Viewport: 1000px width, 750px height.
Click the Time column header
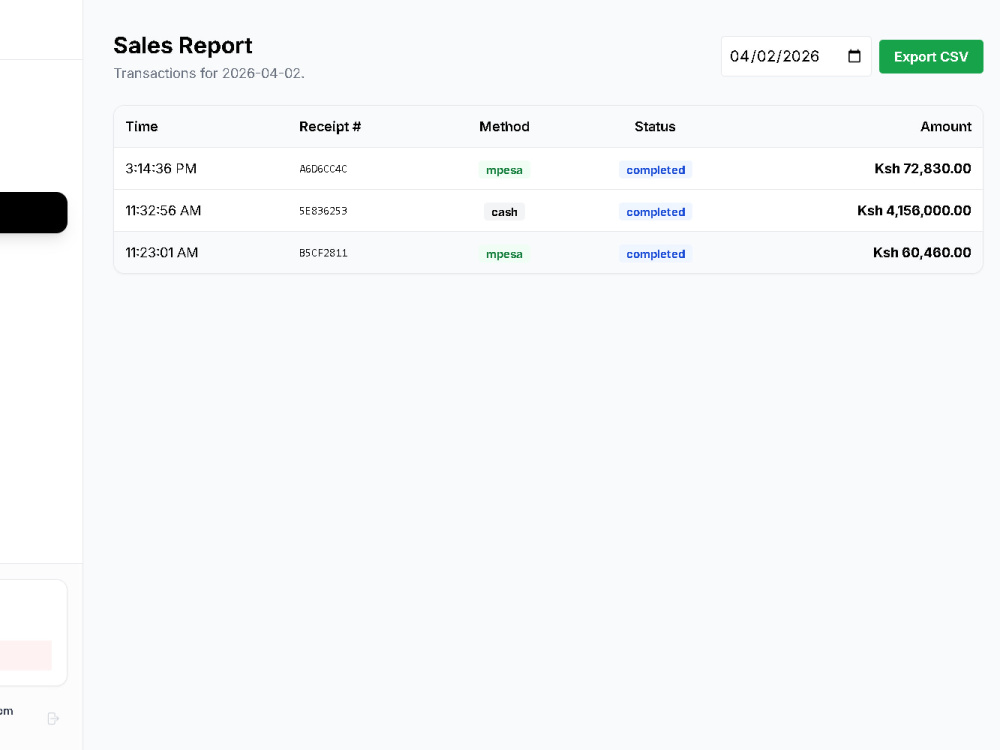point(142,126)
